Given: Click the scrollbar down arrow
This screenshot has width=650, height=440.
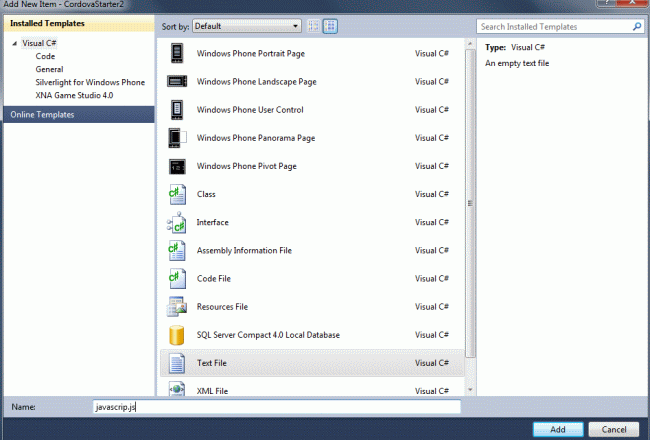Looking at the screenshot, I should 470,389.
